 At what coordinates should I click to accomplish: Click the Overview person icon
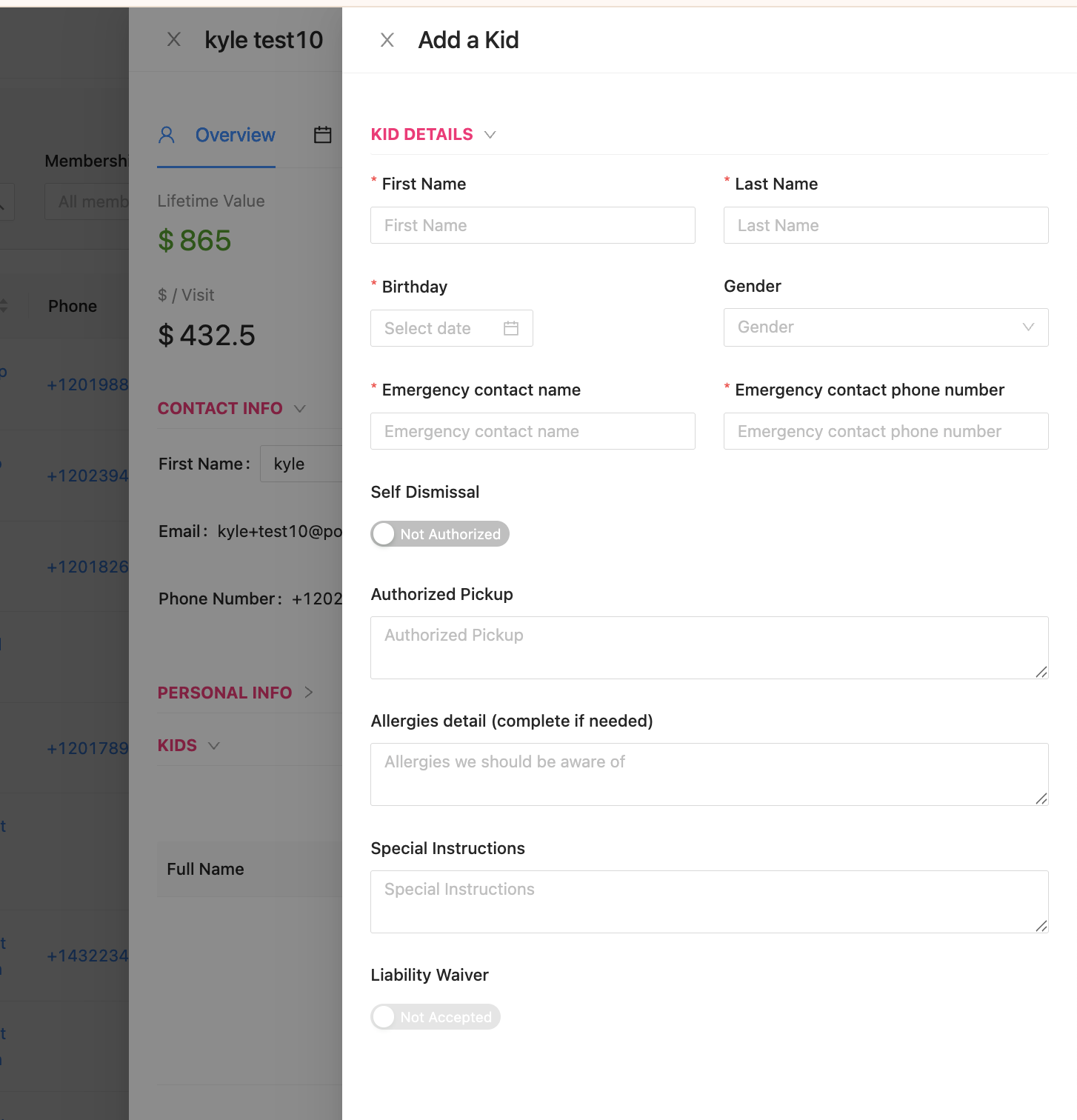167,135
